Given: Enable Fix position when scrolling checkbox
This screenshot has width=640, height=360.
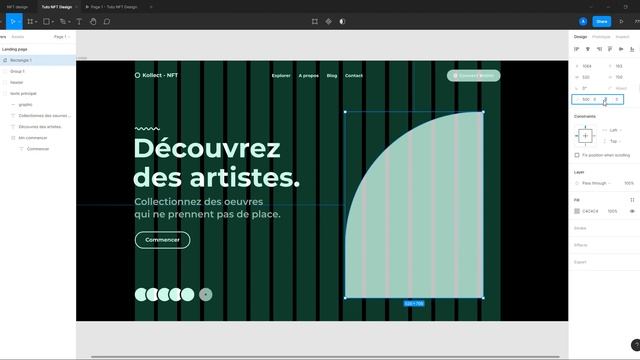Looking at the screenshot, I should point(577,155).
